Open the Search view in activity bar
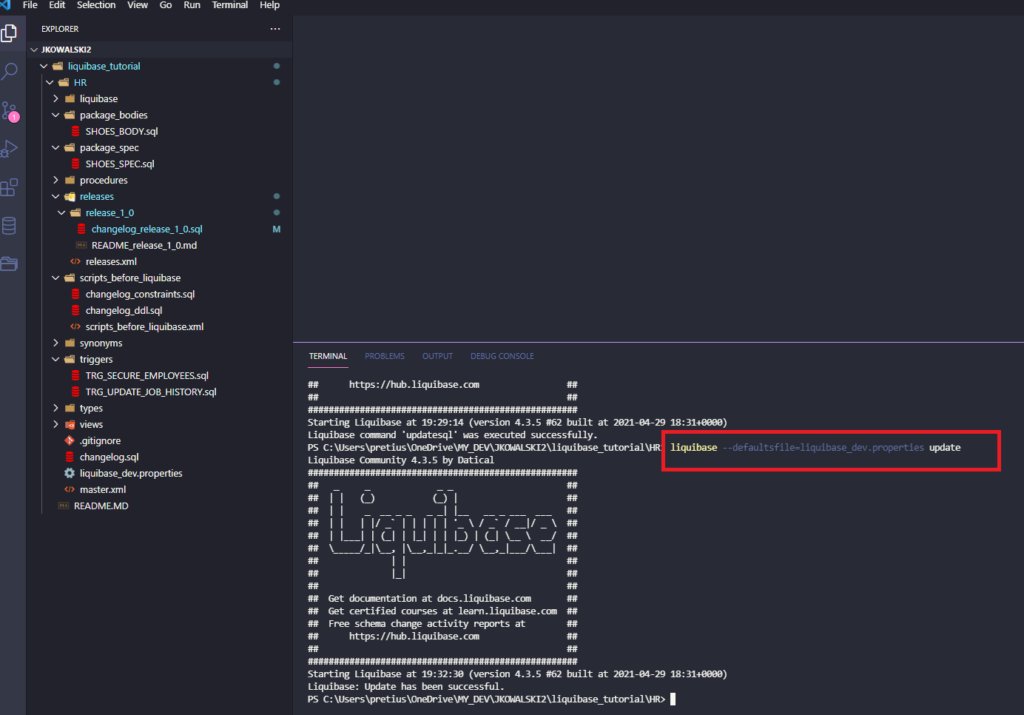 point(9,71)
